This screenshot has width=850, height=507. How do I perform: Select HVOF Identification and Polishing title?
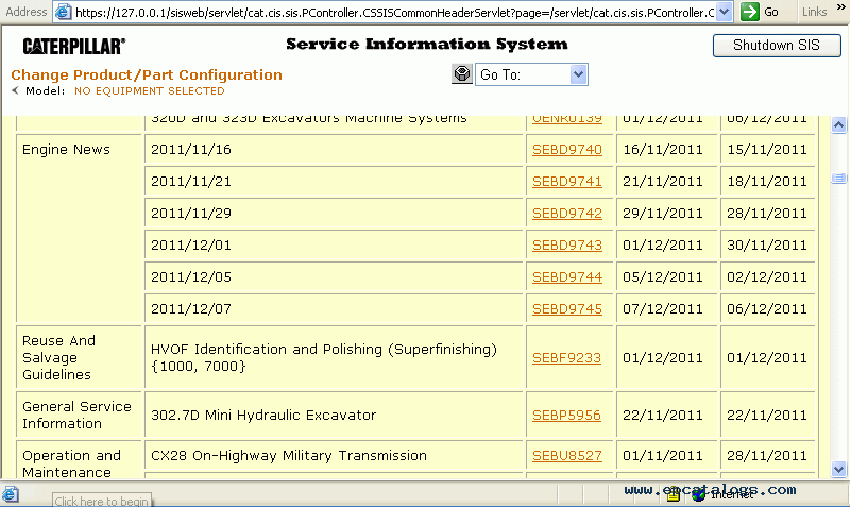click(334, 357)
